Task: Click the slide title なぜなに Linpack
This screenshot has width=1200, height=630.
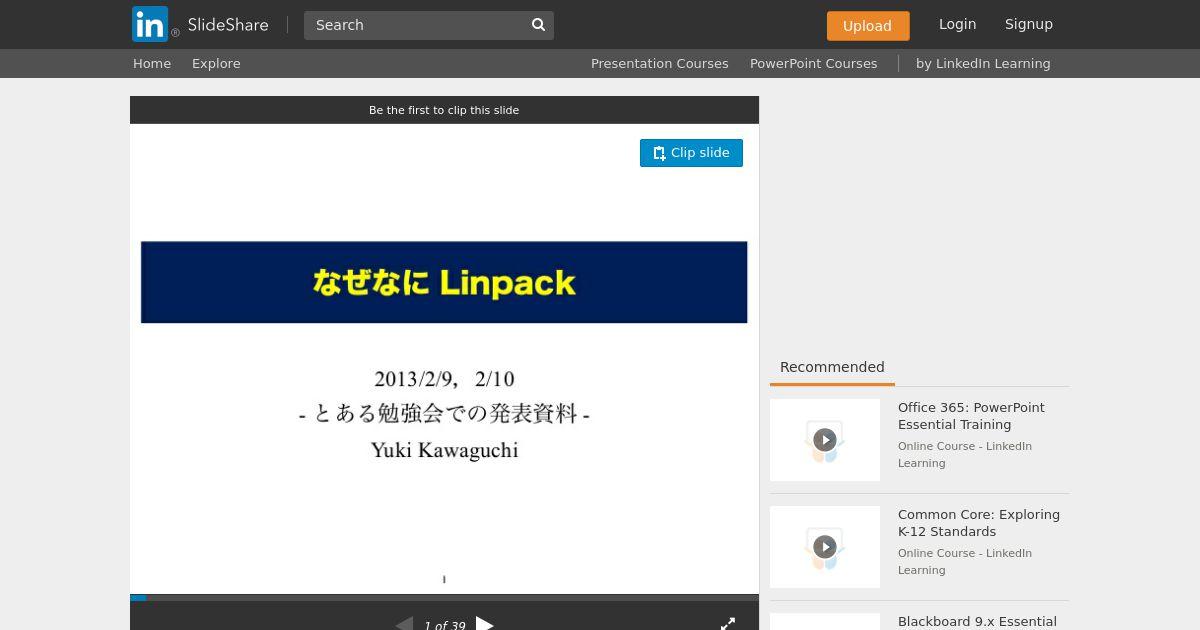Action: (x=444, y=283)
